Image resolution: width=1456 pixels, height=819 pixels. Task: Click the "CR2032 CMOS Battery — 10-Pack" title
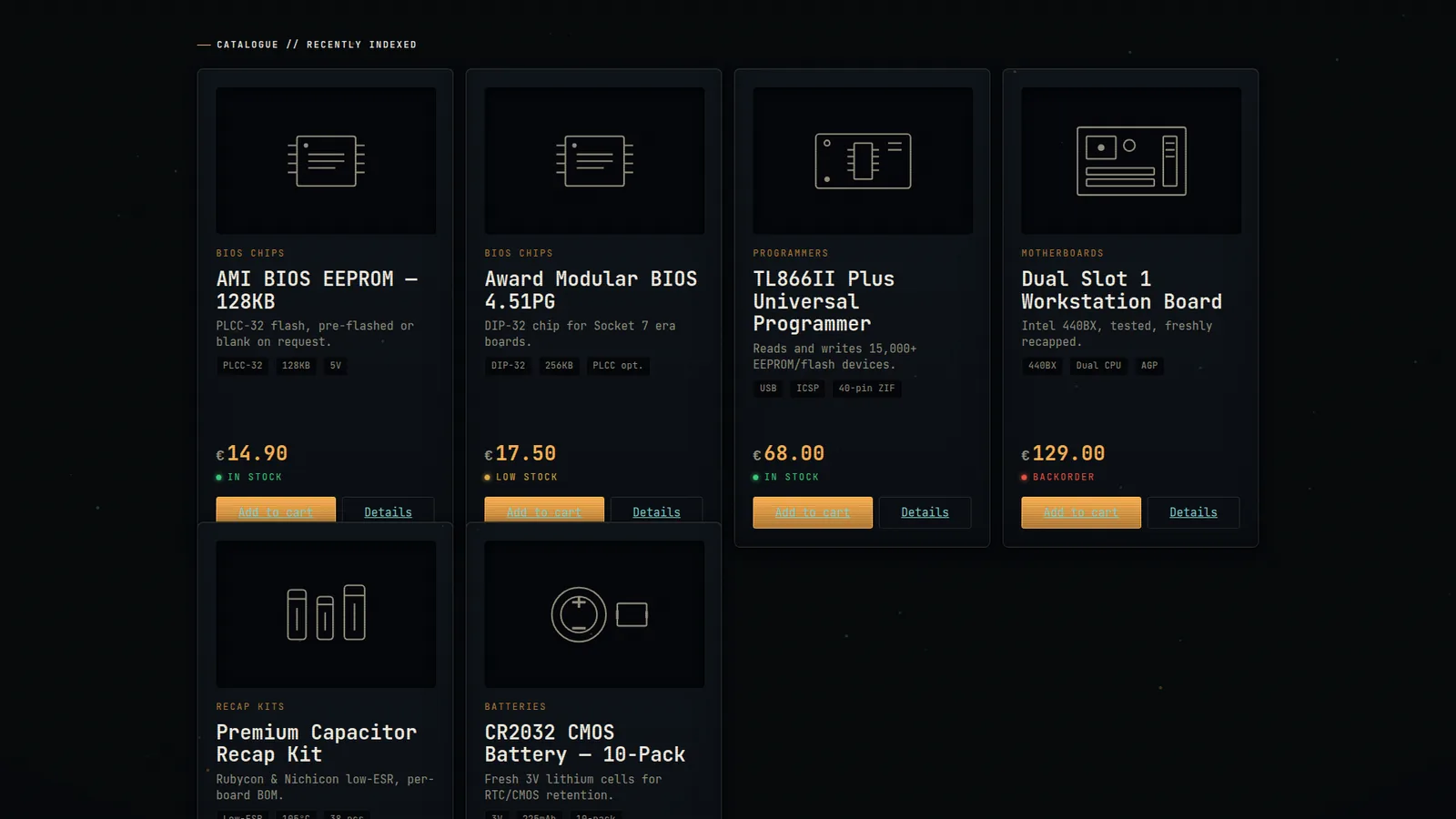pyautogui.click(x=585, y=743)
